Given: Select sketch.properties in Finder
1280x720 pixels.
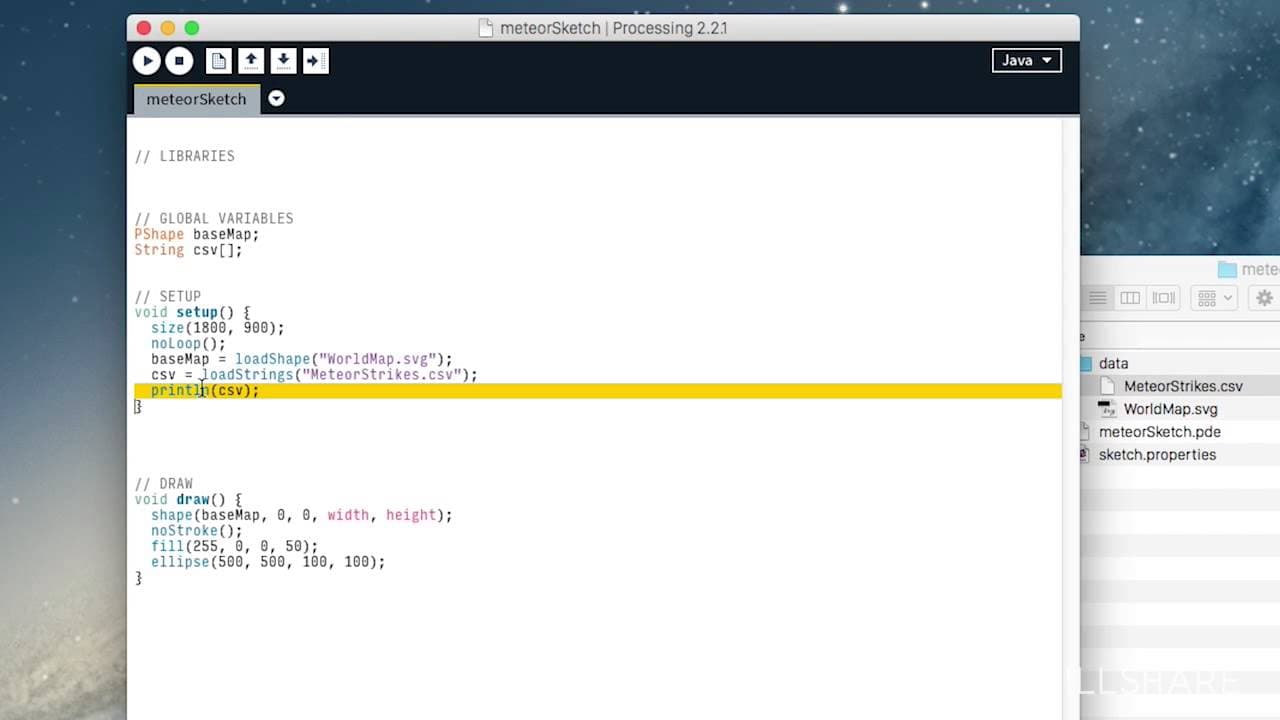Looking at the screenshot, I should click(1157, 455).
